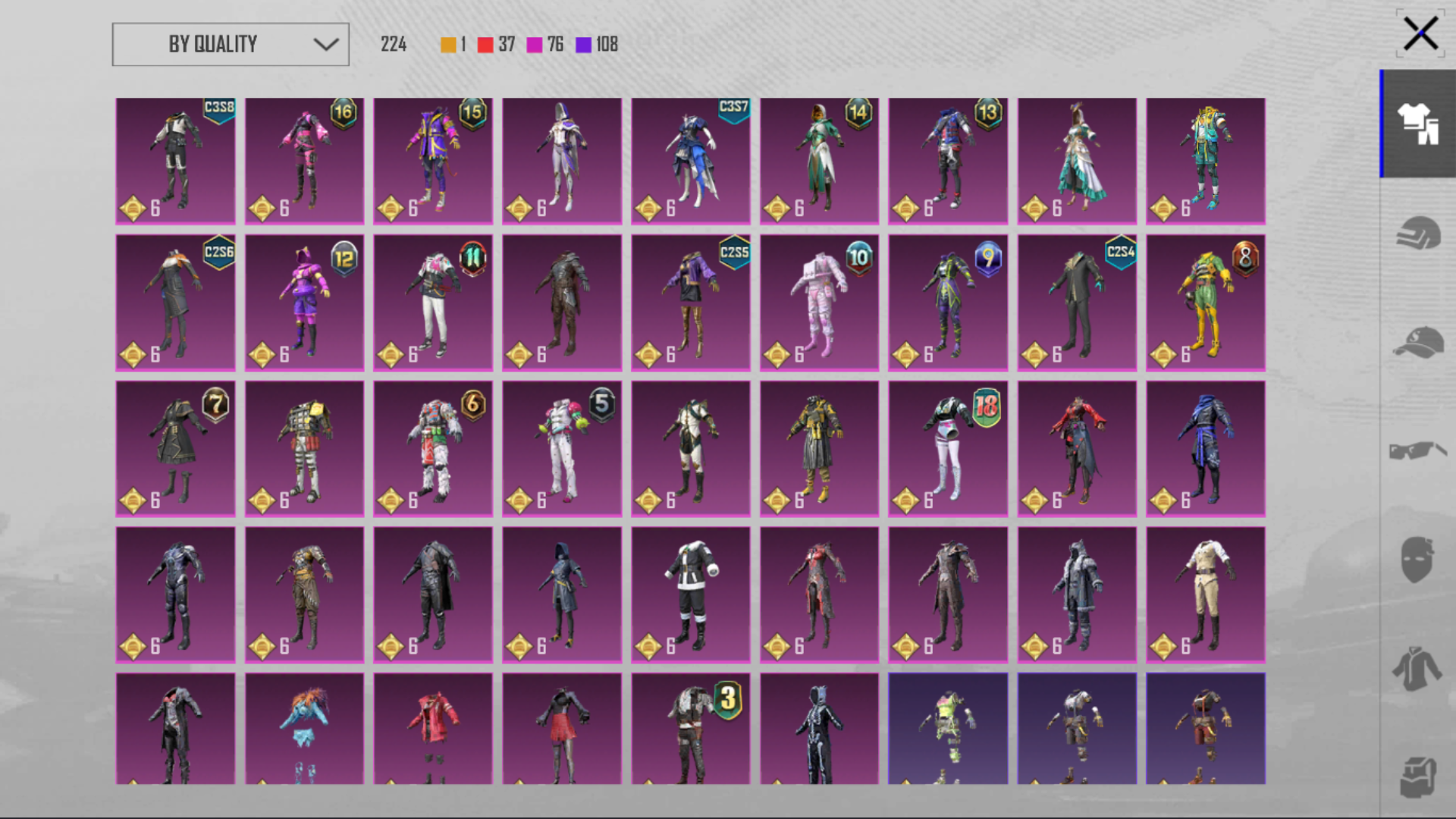The height and width of the screenshot is (819, 1456).
Task: Select outfit with badge 15
Action: click(433, 161)
